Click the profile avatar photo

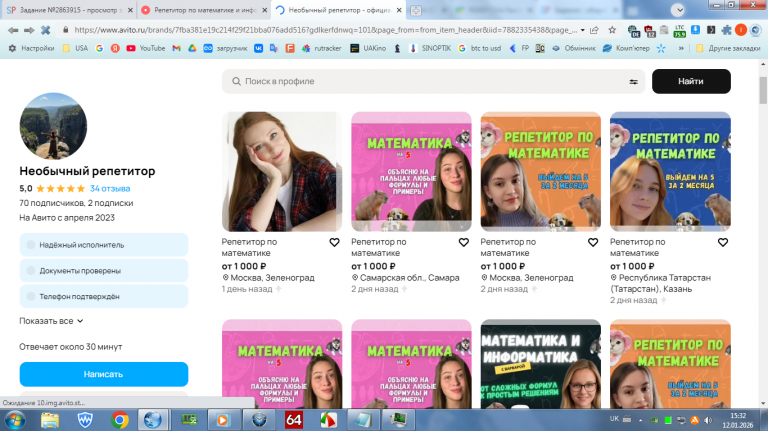pyautogui.click(x=53, y=126)
